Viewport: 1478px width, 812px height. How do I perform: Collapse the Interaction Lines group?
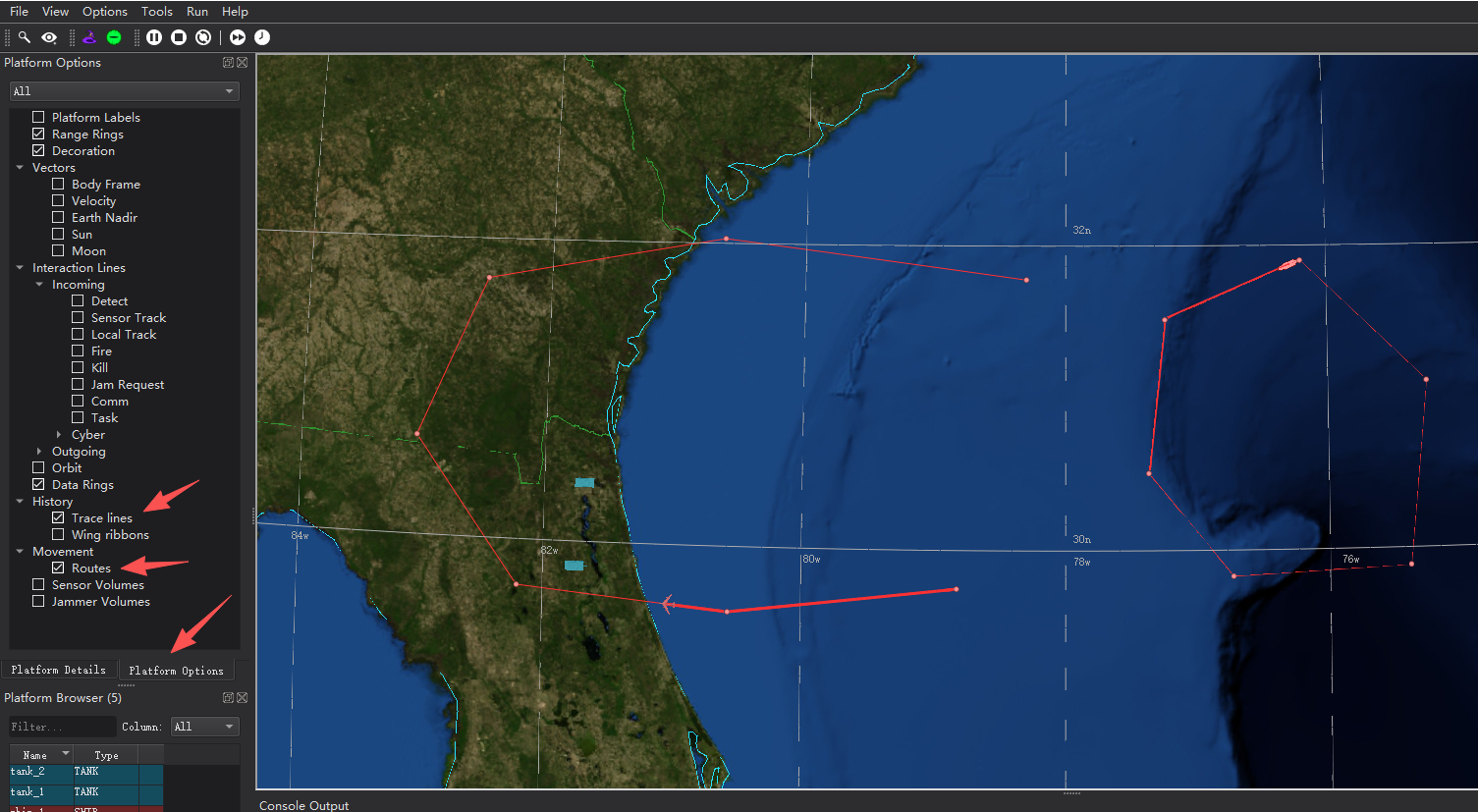click(x=20, y=267)
